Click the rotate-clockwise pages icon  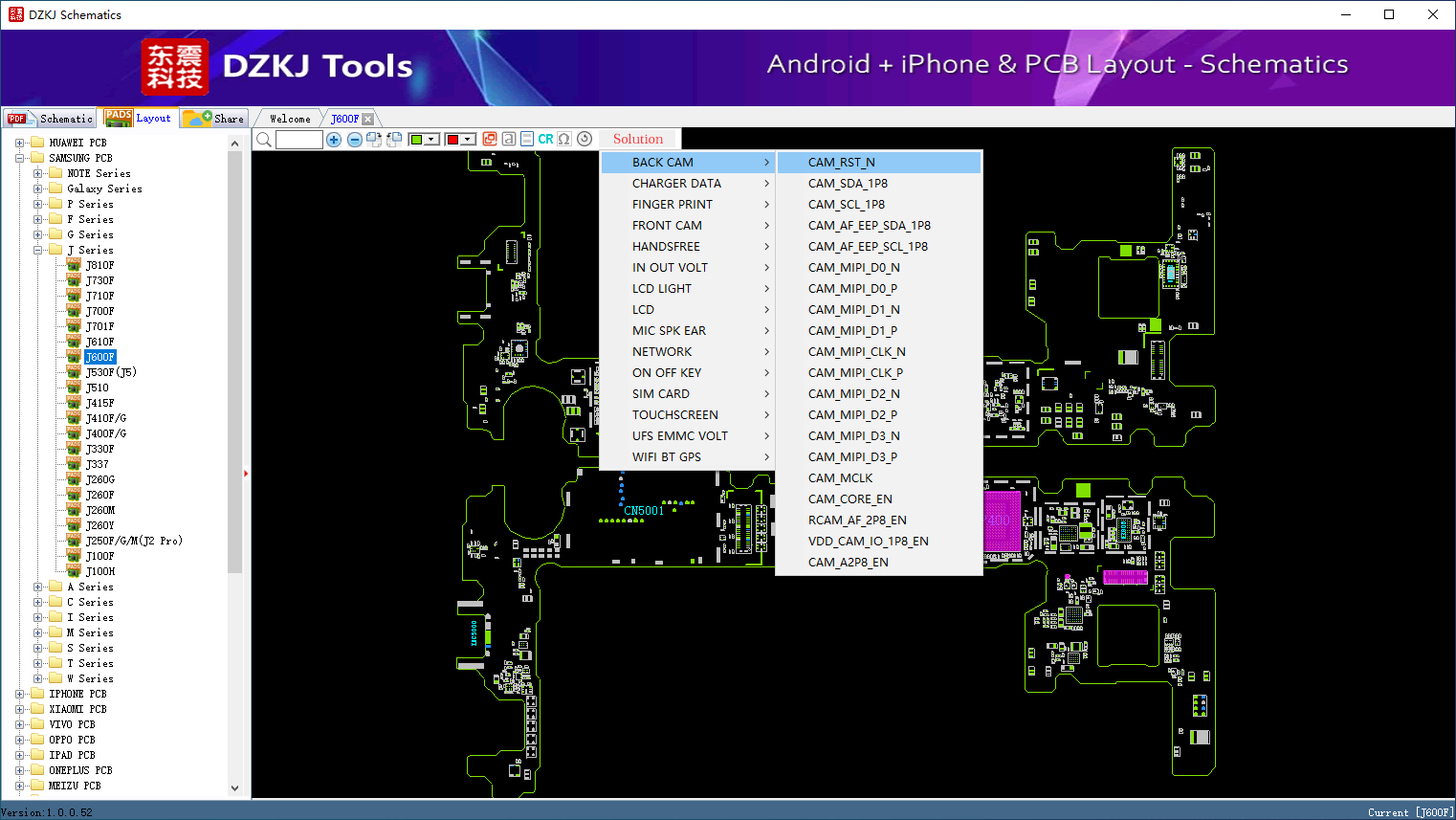pyautogui.click(x=374, y=140)
